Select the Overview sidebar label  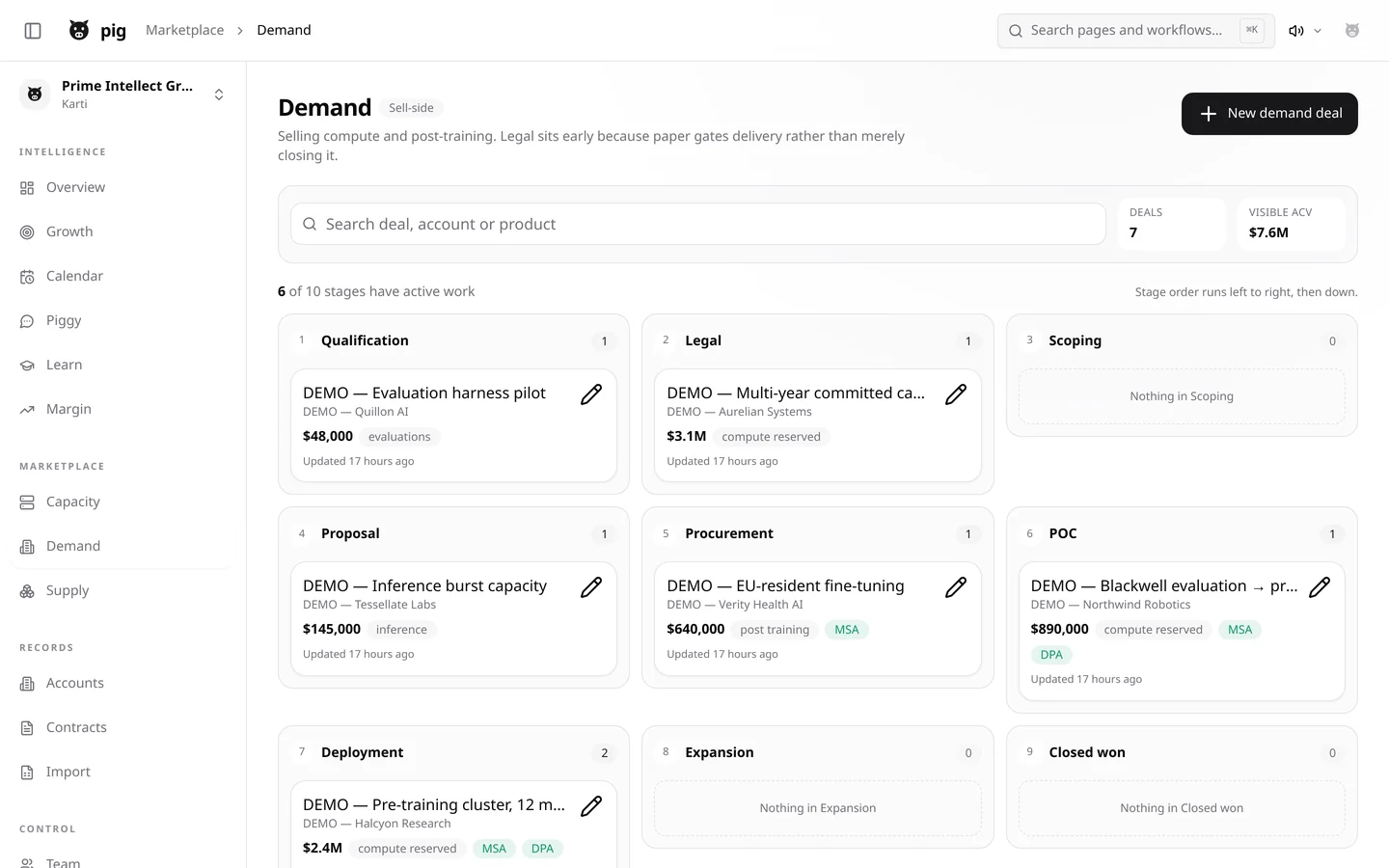coord(75,187)
